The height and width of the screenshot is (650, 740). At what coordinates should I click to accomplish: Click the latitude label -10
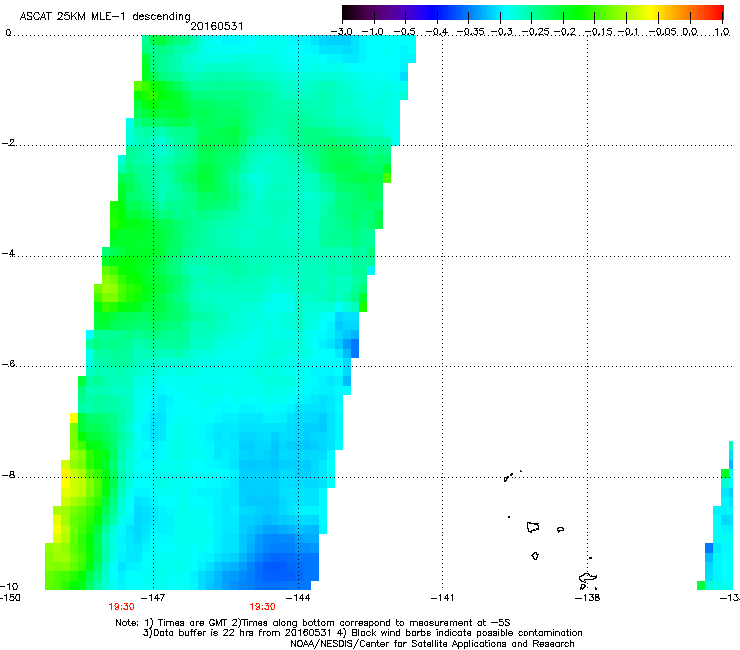(x=9, y=586)
